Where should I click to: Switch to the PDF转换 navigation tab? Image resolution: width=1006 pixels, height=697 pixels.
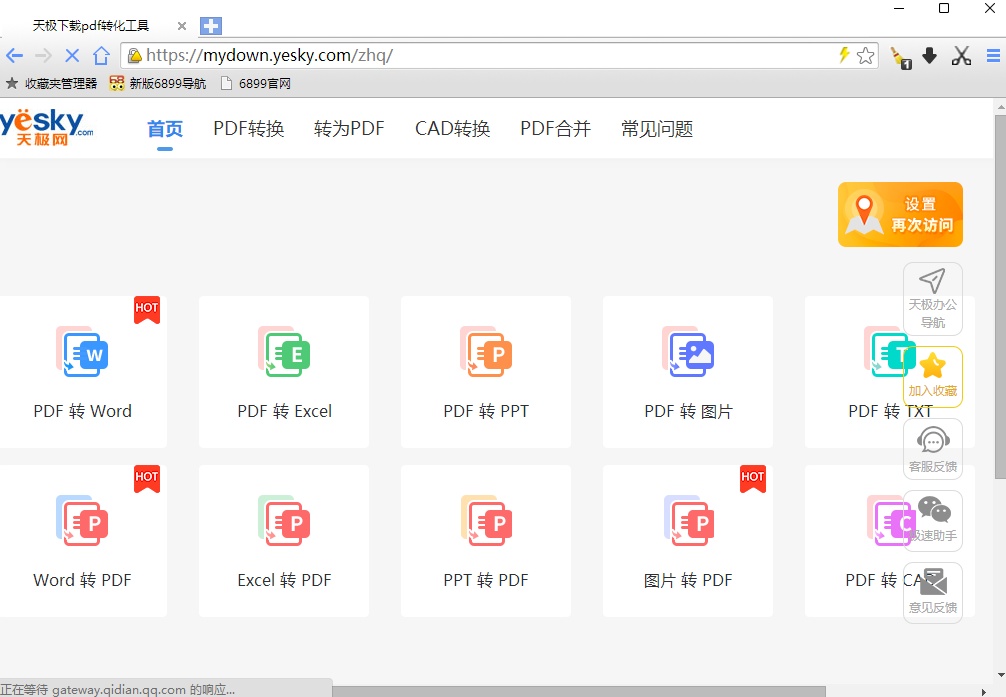[x=249, y=129]
